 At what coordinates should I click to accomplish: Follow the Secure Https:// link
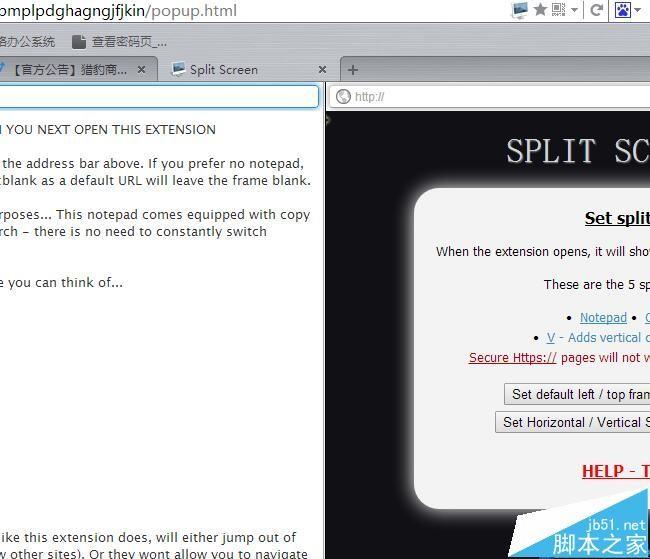click(x=512, y=357)
